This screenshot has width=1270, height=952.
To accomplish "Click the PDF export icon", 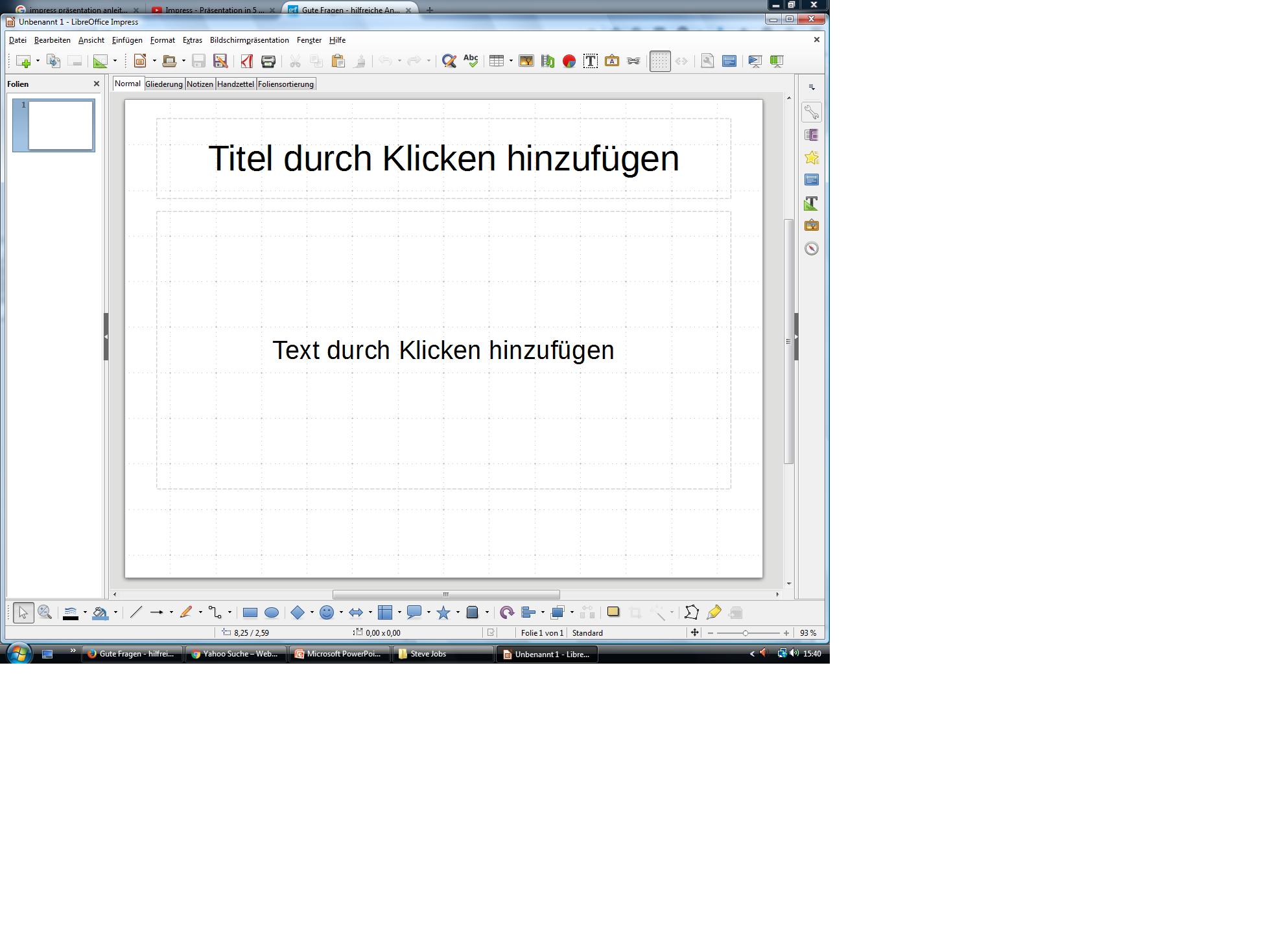I will click(246, 61).
